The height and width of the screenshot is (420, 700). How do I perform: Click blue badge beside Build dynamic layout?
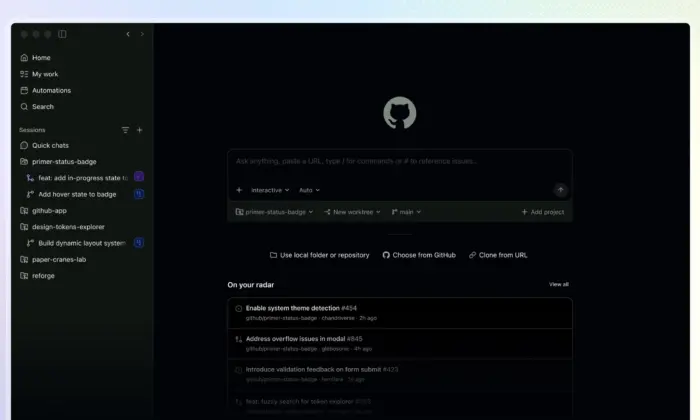[139, 243]
